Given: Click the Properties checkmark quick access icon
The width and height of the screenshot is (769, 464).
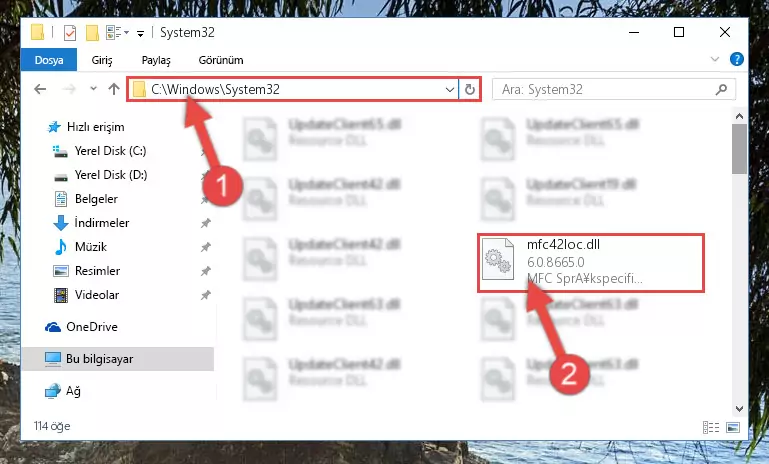Looking at the screenshot, I should (70, 33).
